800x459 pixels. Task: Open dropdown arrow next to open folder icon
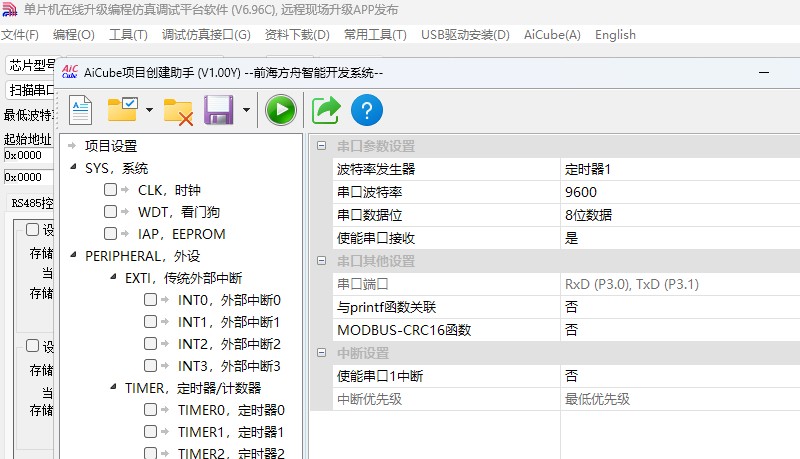tap(149, 110)
